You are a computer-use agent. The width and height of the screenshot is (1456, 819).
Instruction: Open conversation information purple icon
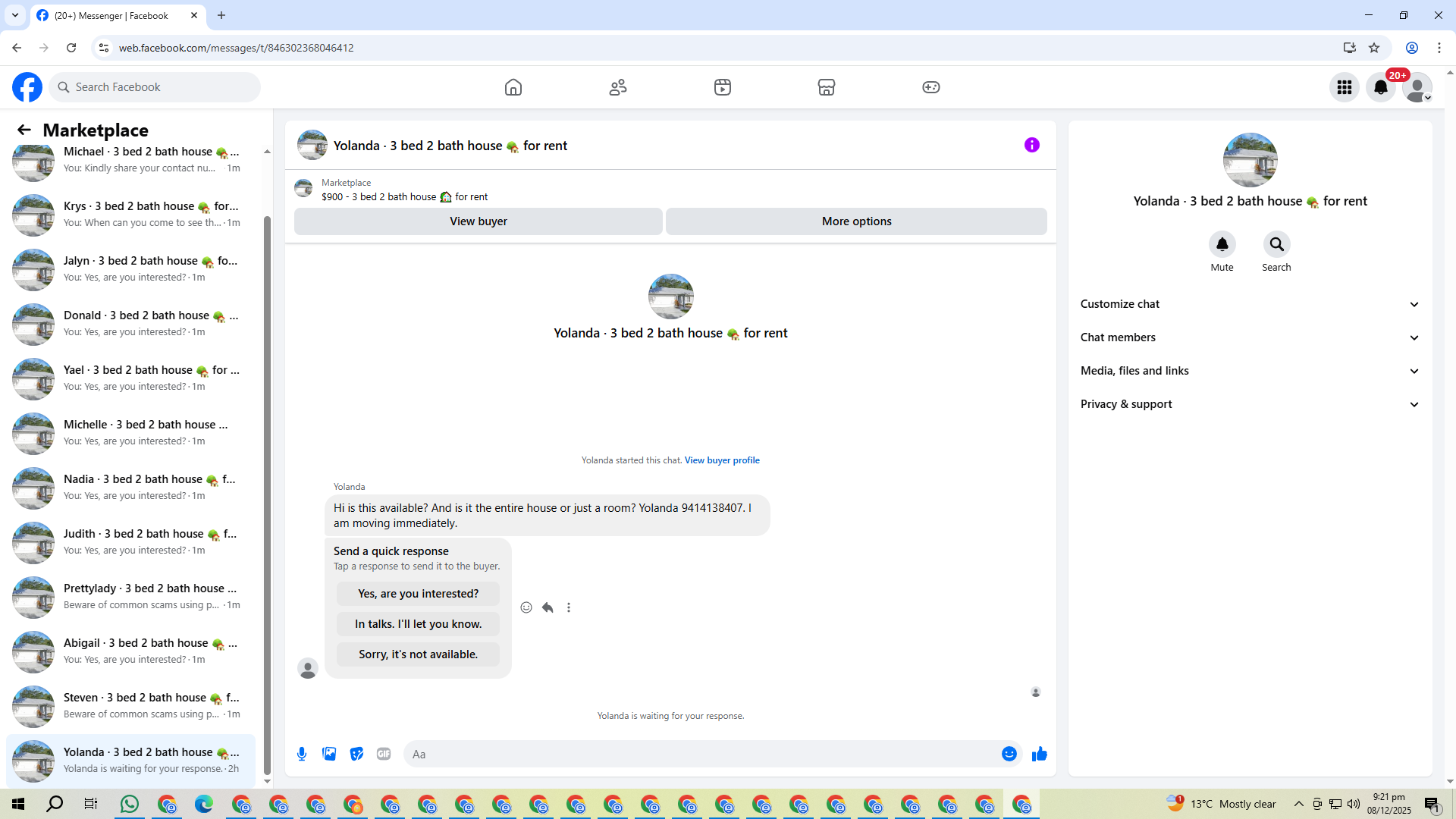pyautogui.click(x=1032, y=145)
